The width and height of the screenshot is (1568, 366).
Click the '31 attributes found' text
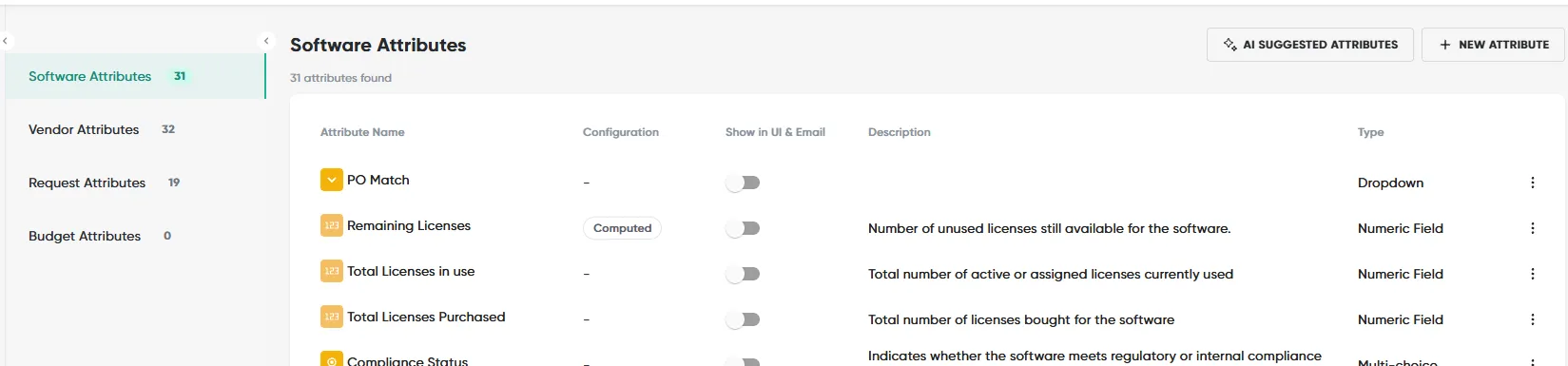340,78
